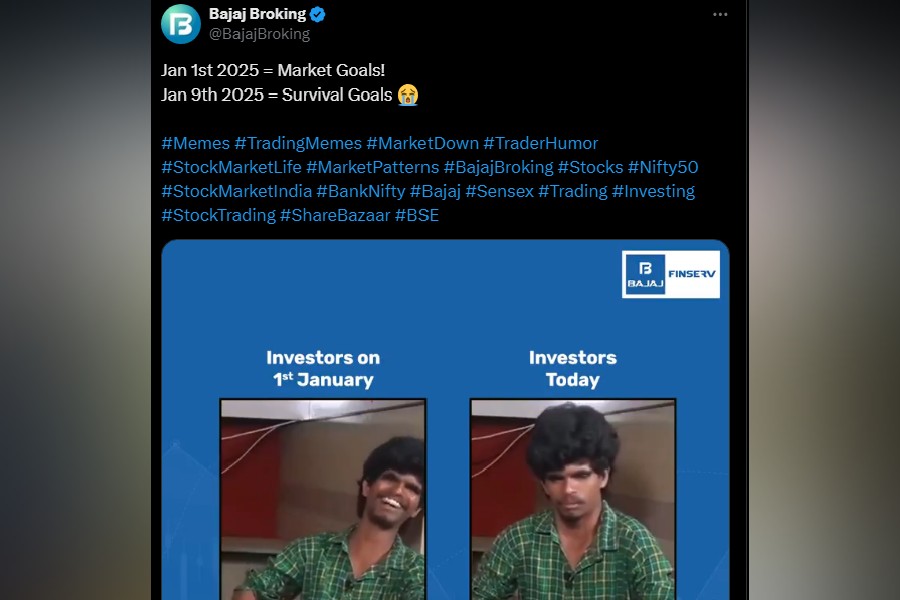This screenshot has width=900, height=600.
Task: Open the #Sensex hashtag
Action: [x=499, y=191]
